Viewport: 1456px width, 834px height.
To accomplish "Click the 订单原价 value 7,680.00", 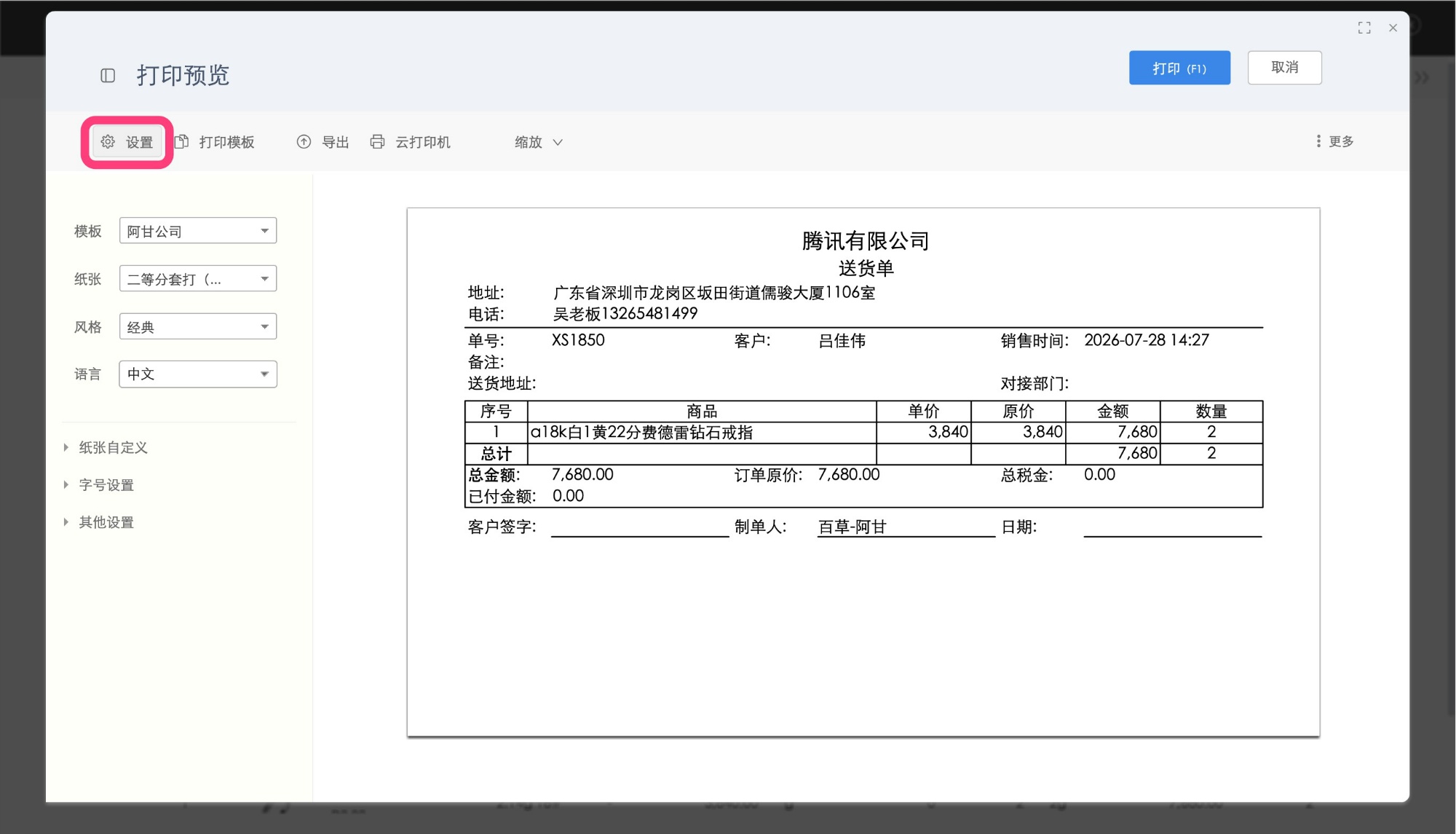I will [x=849, y=475].
